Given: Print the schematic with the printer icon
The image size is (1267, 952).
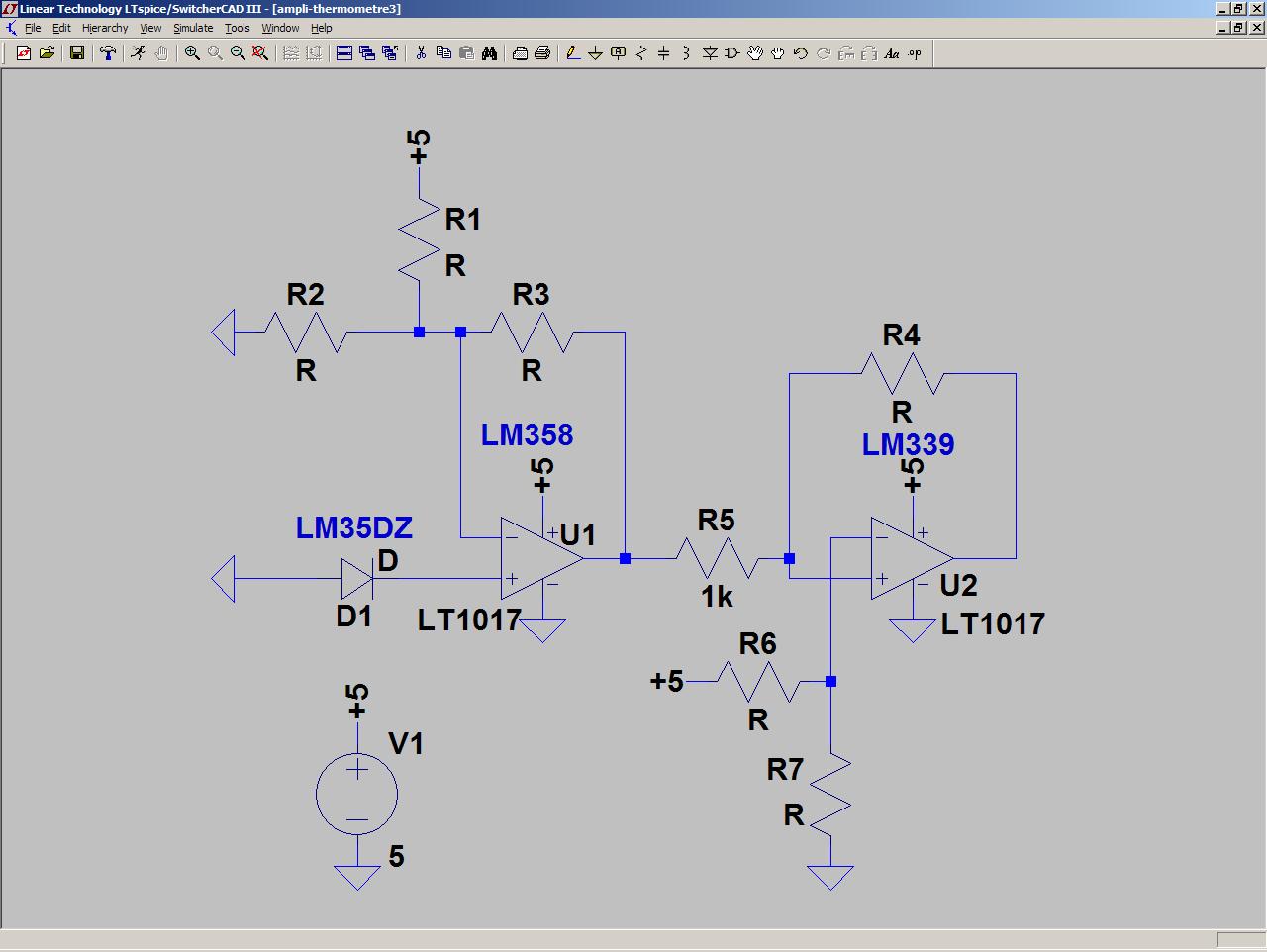Looking at the screenshot, I should point(542,53).
